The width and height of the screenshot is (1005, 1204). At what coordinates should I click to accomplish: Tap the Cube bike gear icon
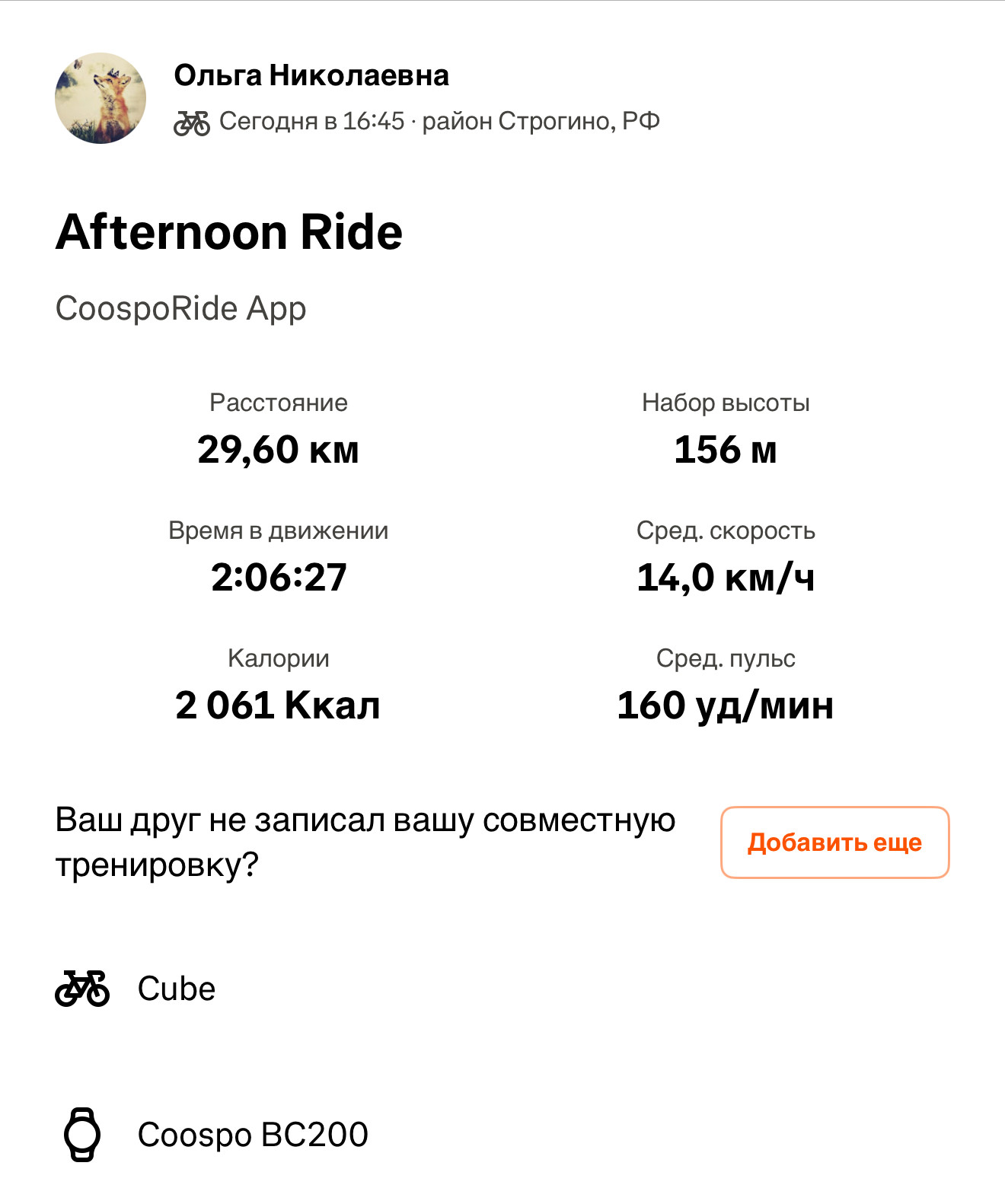coord(82,989)
